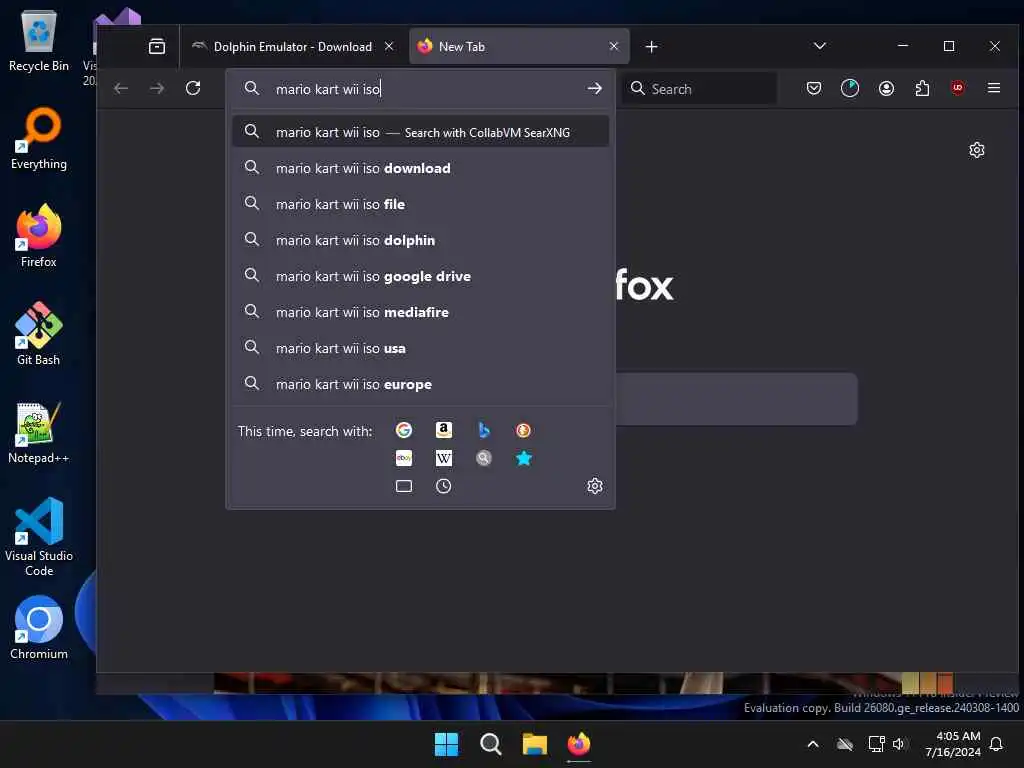This screenshot has width=1024, height=768.
Task: Open the Firefox application menu
Action: pos(994,88)
